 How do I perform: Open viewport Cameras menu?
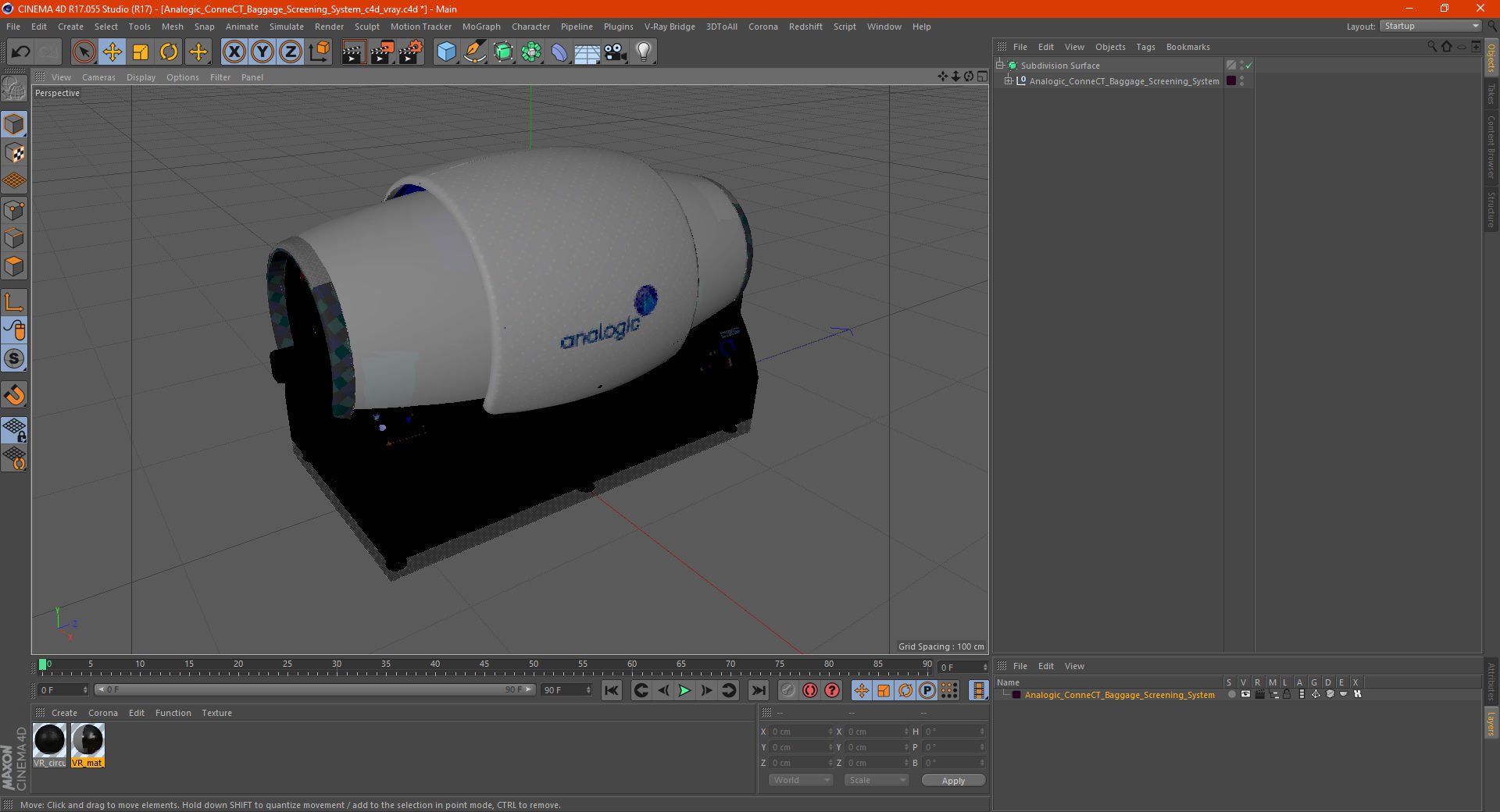click(x=98, y=77)
